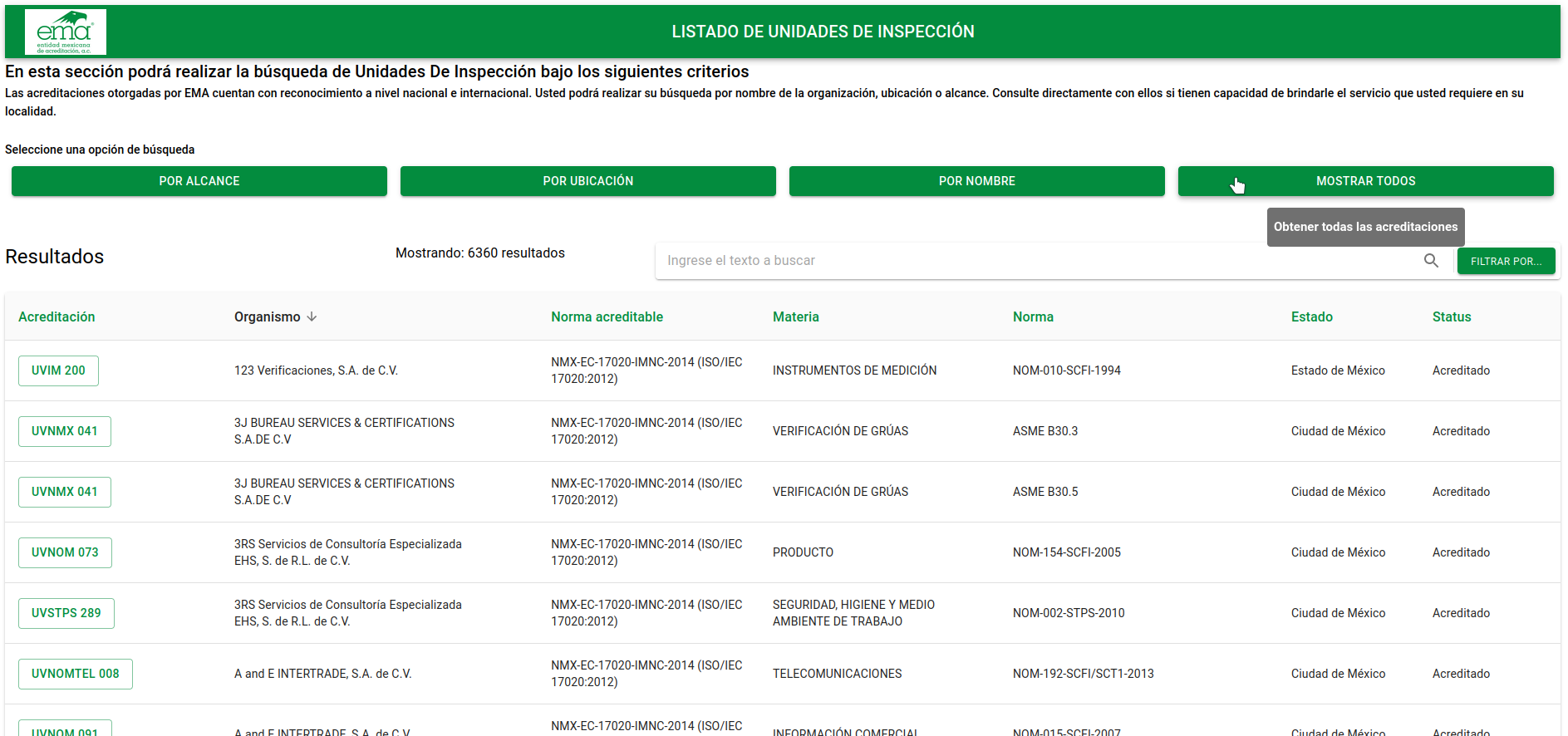
Task: Sort by Estado column header
Action: (x=1311, y=316)
